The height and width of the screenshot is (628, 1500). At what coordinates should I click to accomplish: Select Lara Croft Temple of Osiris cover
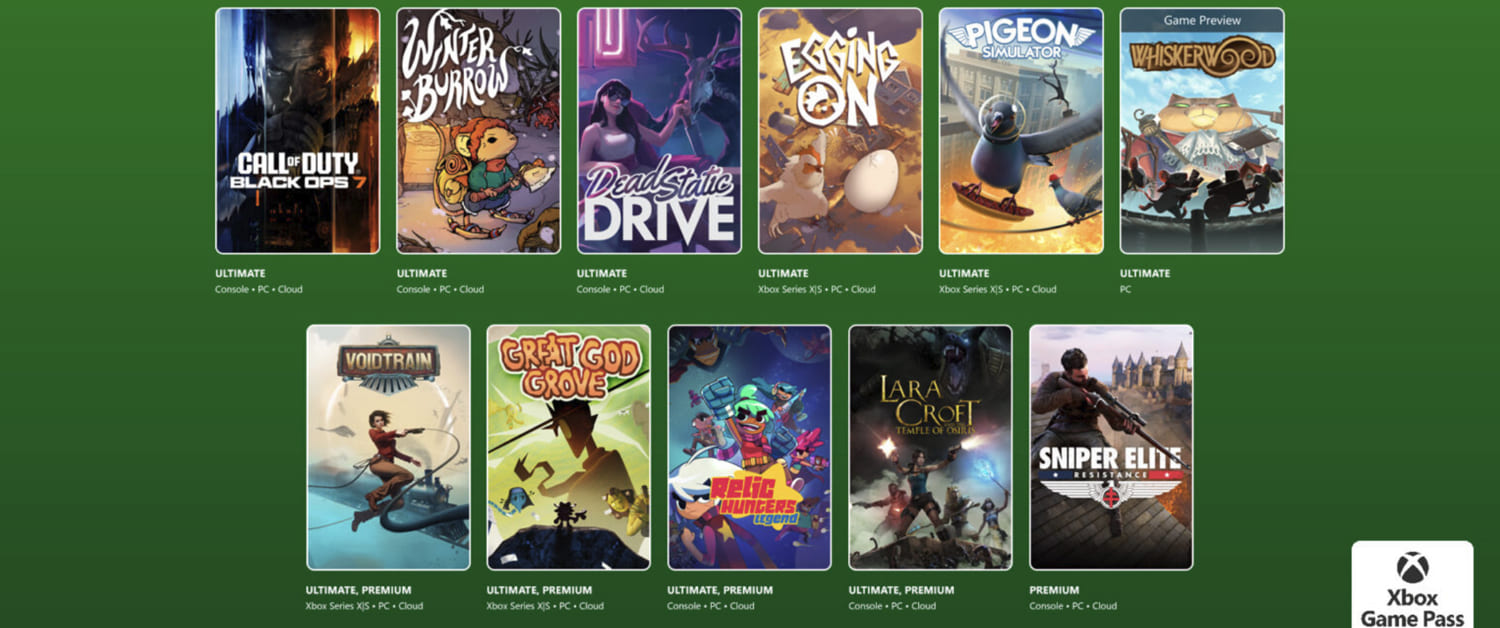pyautogui.click(x=930, y=447)
